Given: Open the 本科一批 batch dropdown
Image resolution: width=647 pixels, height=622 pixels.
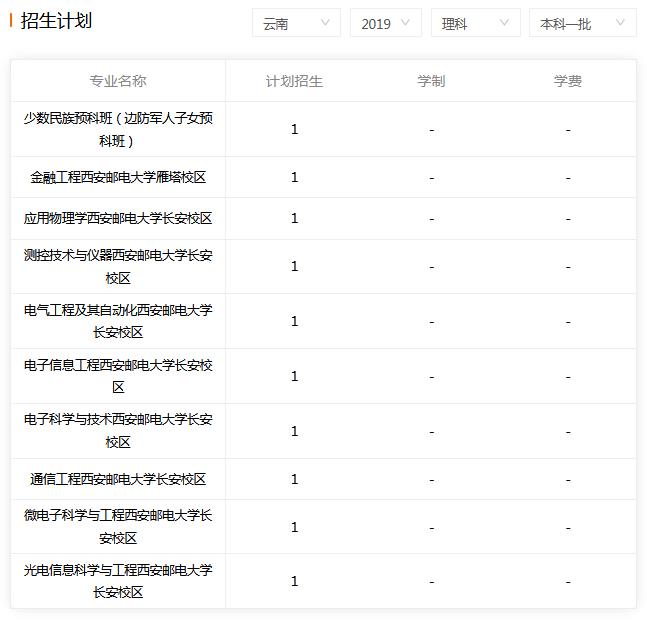Looking at the screenshot, I should point(583,23).
